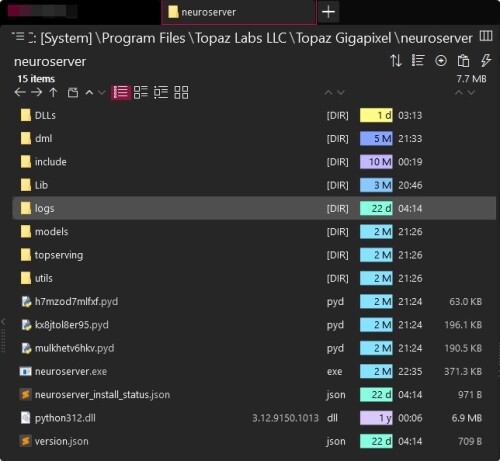
Task: Go back with the left arrow
Action: click(20, 92)
